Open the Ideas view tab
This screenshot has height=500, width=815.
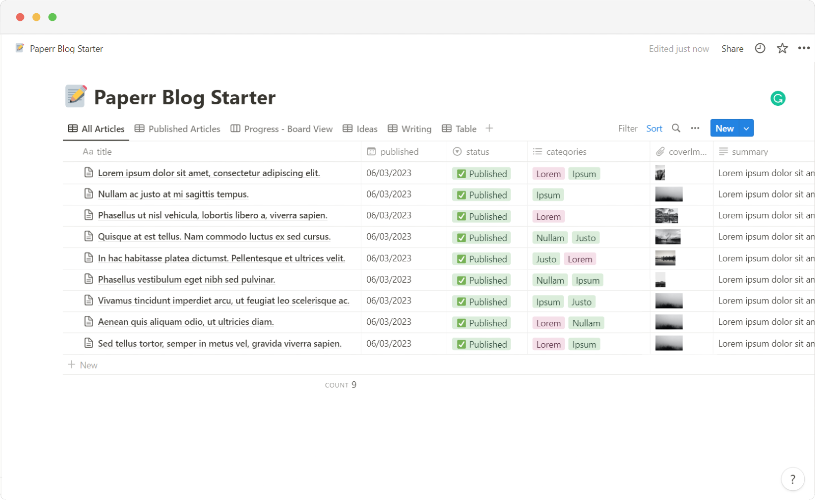click(360, 129)
